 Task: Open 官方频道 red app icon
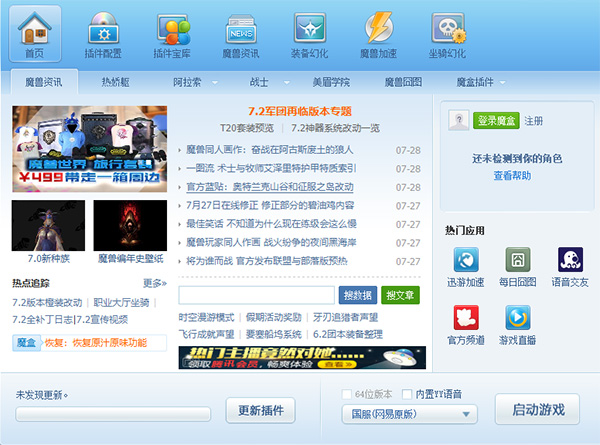pyautogui.click(x=466, y=318)
